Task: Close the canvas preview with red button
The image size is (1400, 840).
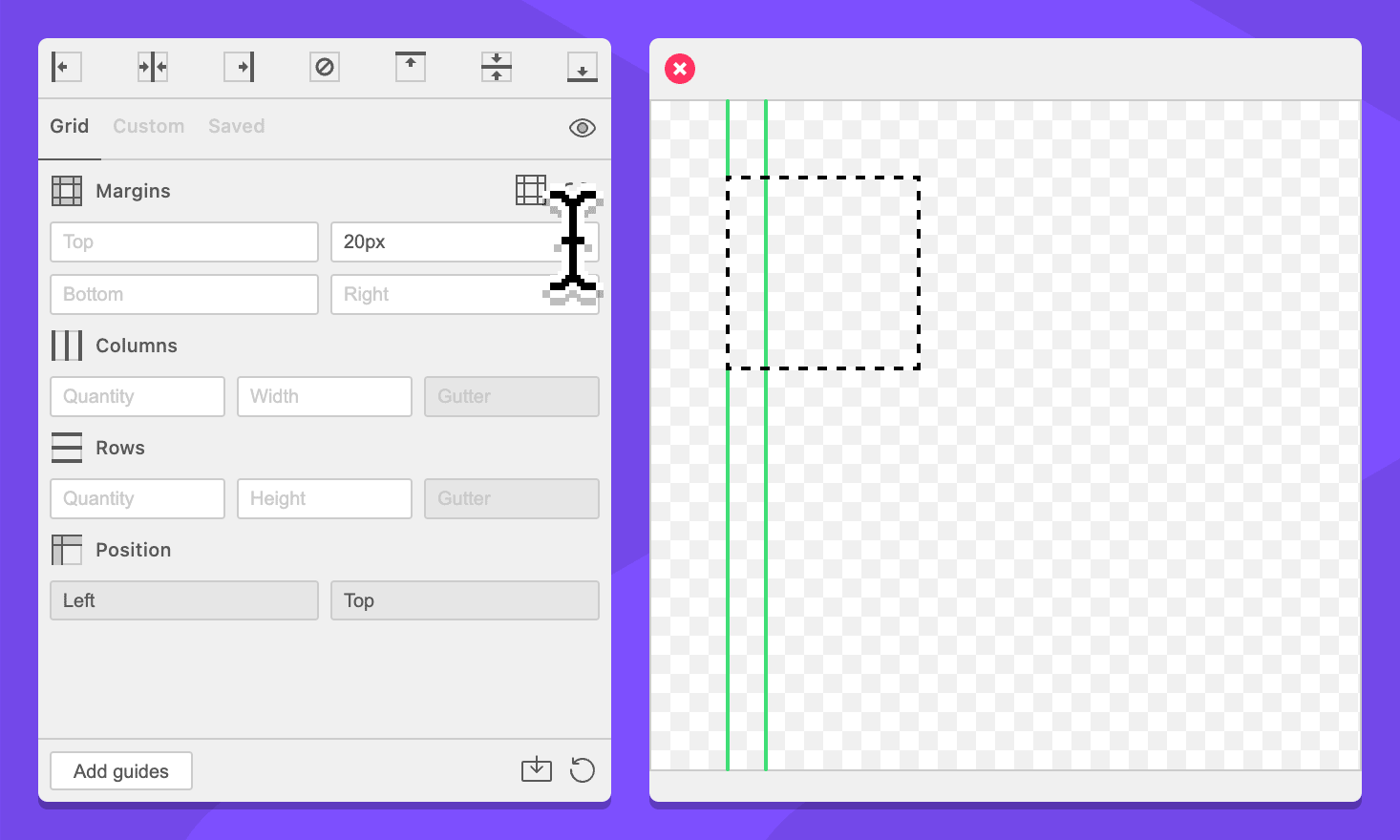Action: click(x=680, y=69)
